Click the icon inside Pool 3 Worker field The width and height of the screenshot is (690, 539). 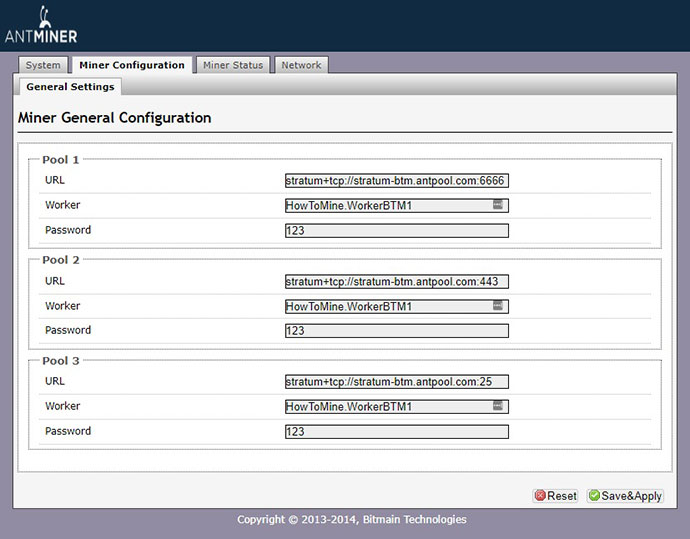click(x=497, y=405)
